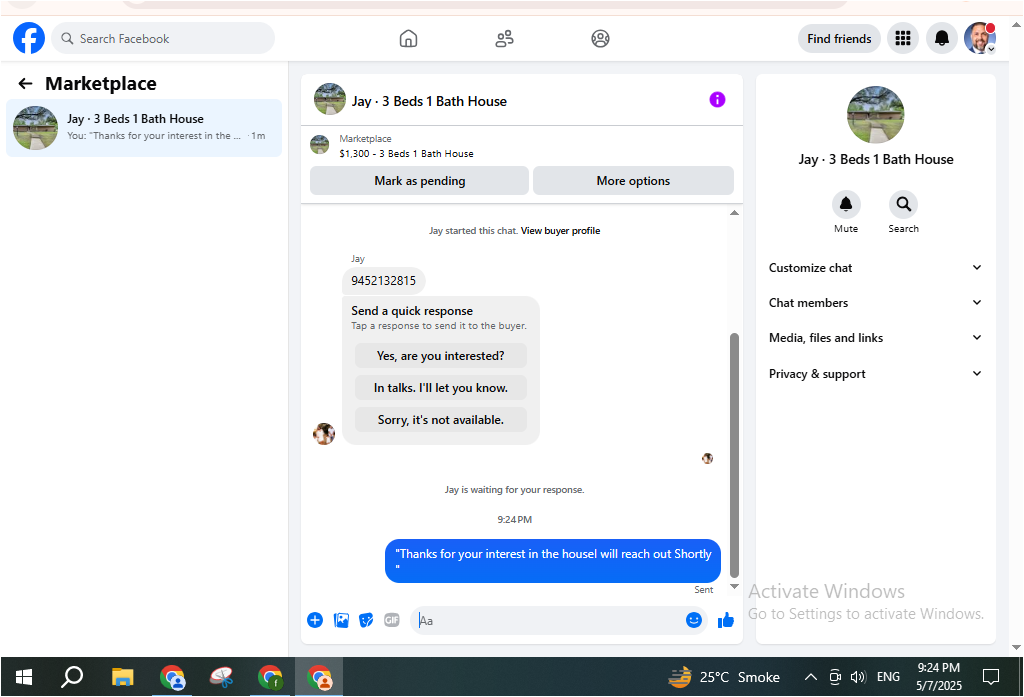Attach a photo with the image icon
The width and height of the screenshot is (1024, 697).
pos(341,620)
